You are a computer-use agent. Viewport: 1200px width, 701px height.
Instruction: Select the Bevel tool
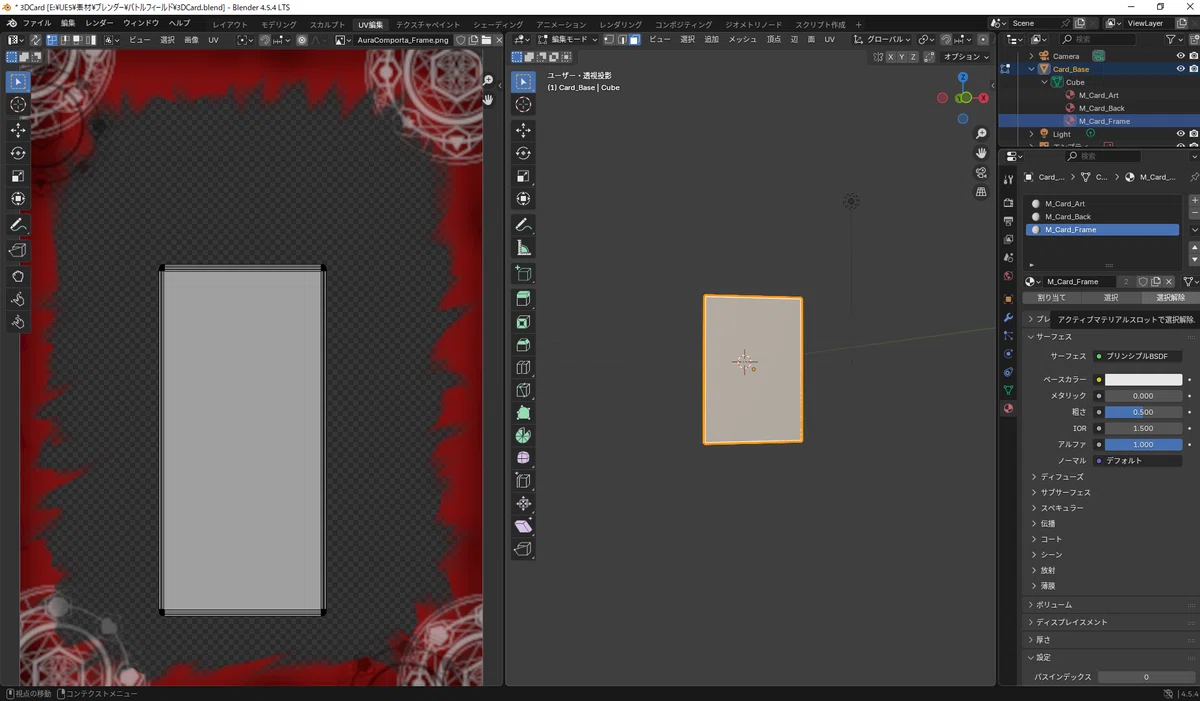(x=523, y=345)
